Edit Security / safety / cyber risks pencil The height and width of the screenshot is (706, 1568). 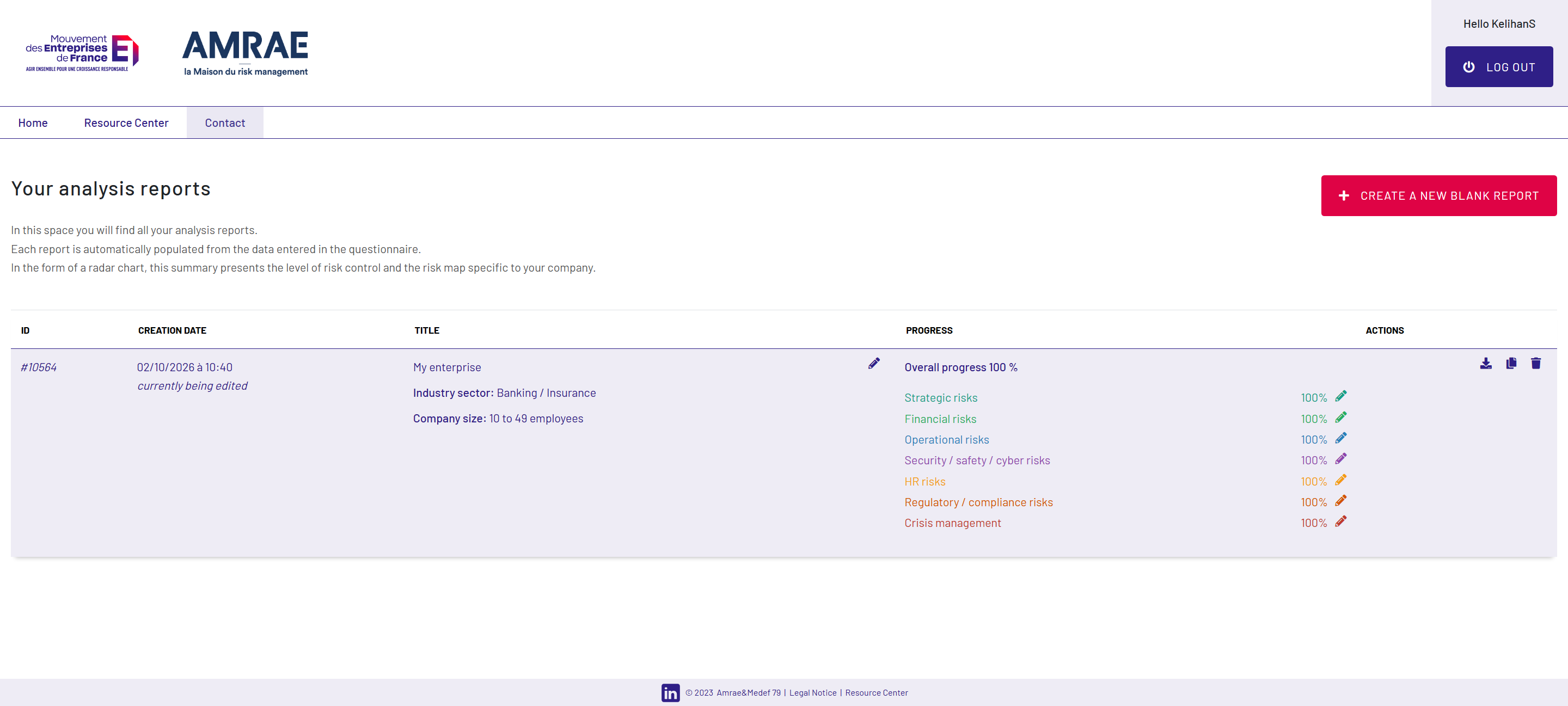pyautogui.click(x=1341, y=459)
